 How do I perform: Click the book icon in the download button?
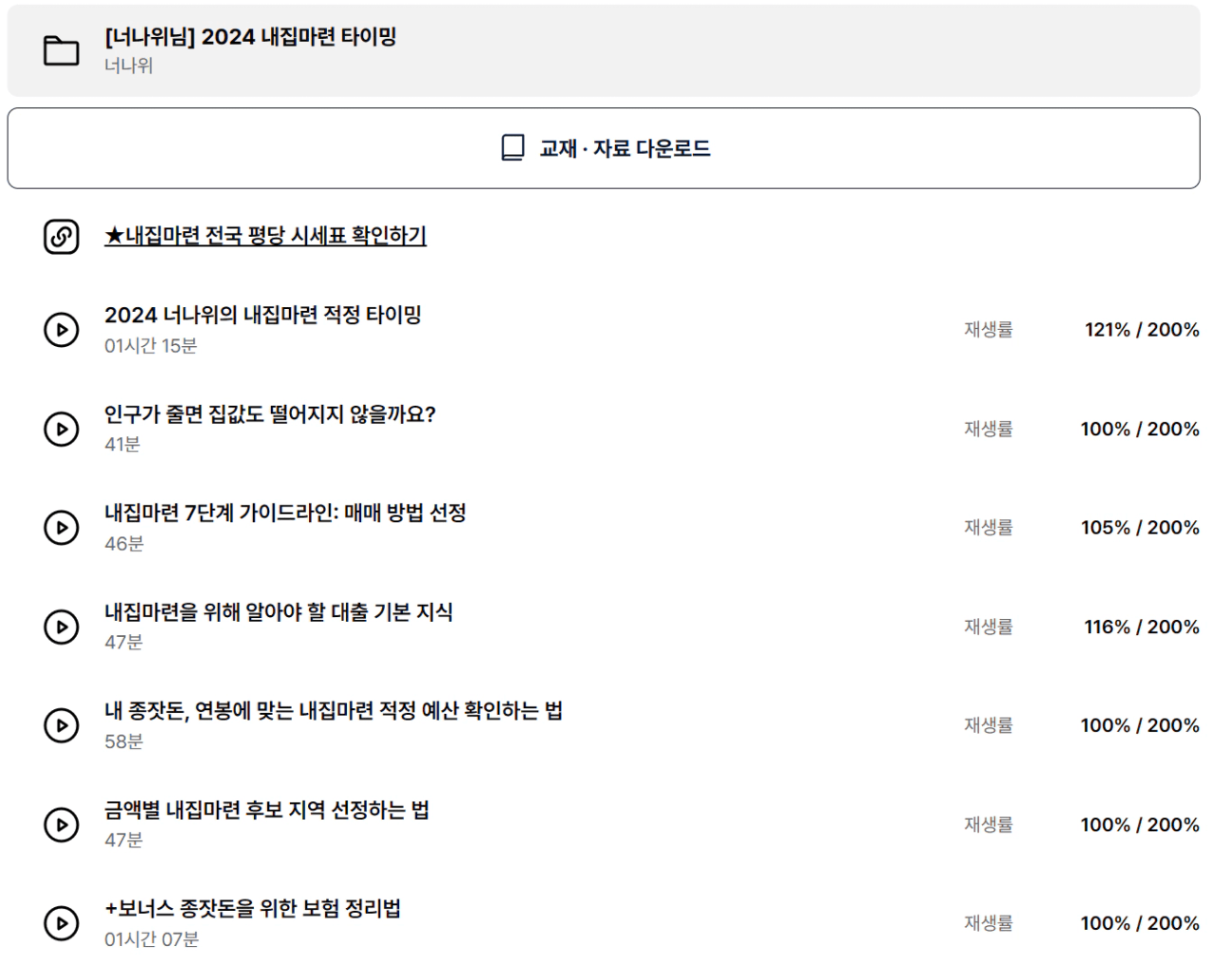tap(512, 148)
